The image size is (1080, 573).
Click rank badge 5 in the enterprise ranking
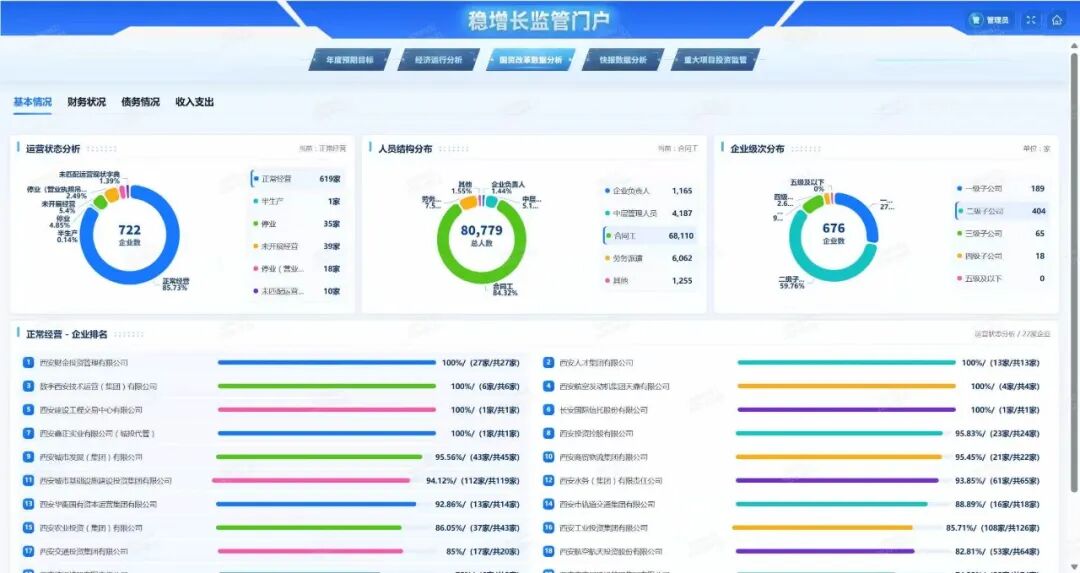(x=28, y=410)
